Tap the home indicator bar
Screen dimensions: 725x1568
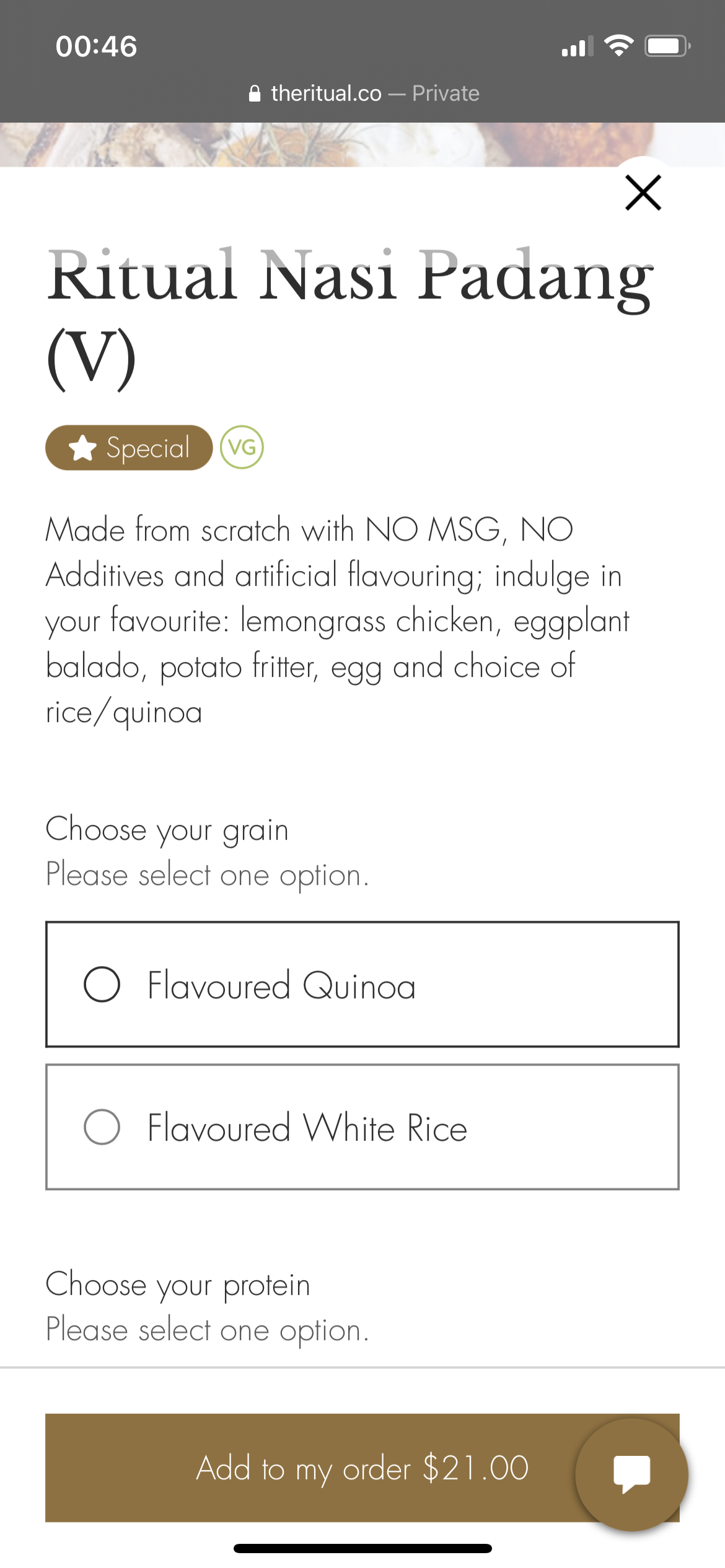coord(362,1548)
